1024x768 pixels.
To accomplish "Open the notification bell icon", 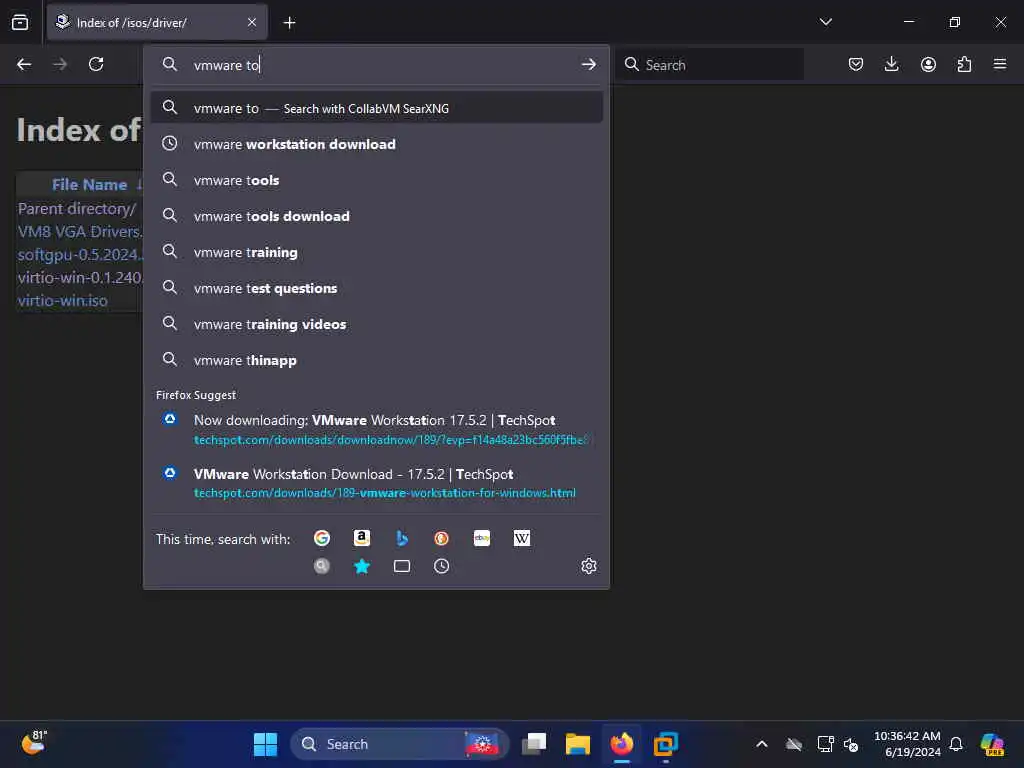I will point(956,744).
